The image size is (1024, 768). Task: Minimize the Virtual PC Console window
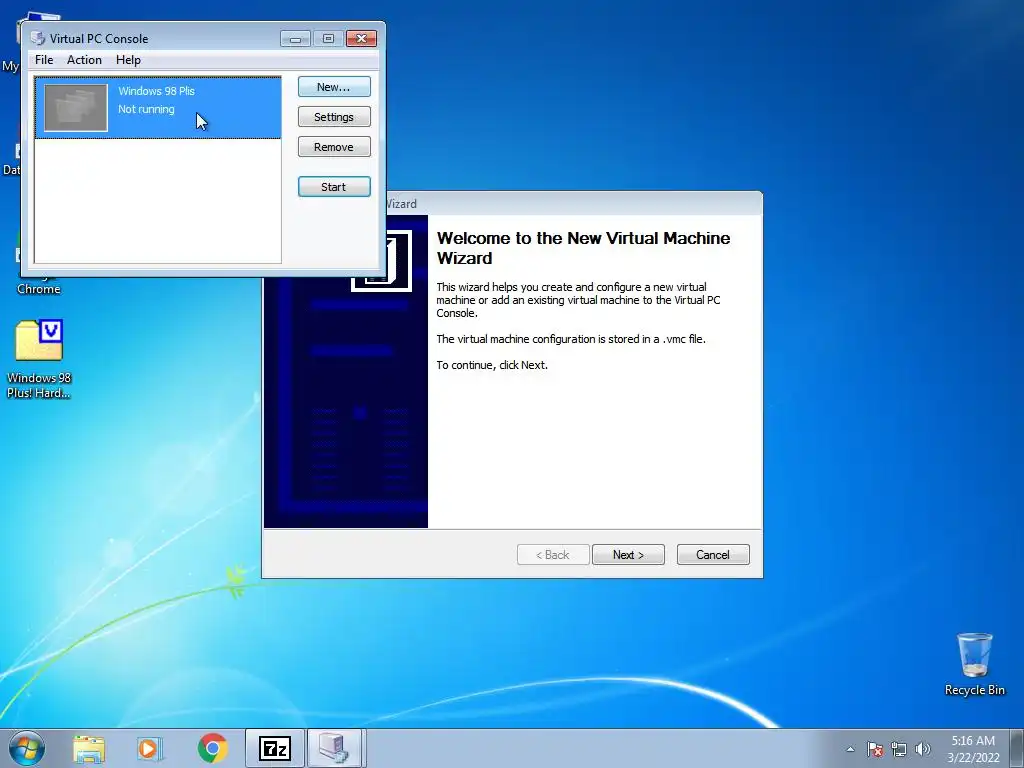[295, 39]
